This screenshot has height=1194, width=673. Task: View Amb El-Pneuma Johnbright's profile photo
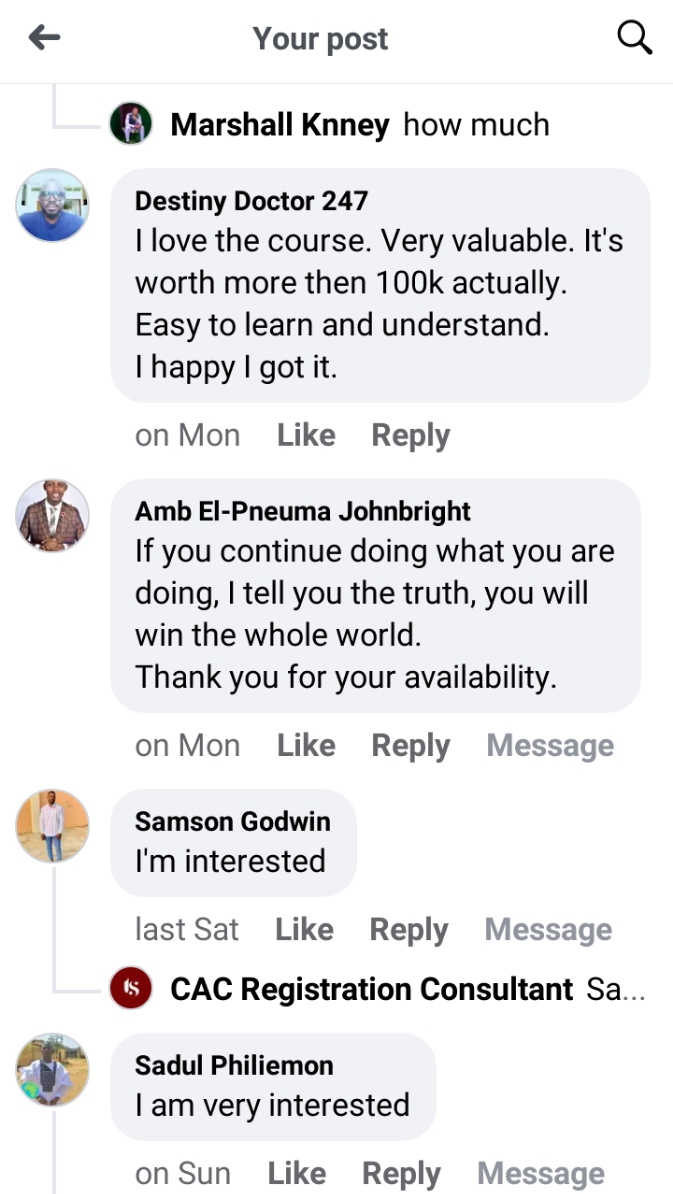53,515
